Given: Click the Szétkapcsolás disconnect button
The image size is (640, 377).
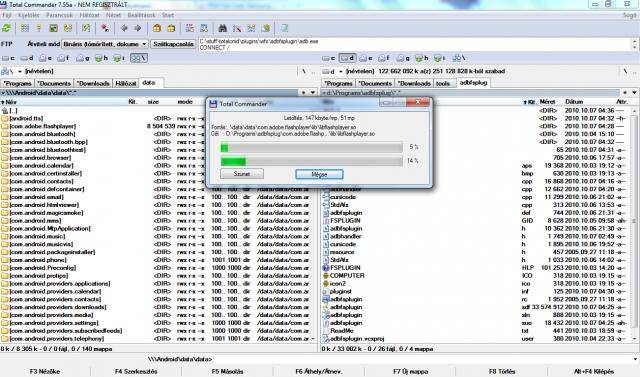Looking at the screenshot, I should tap(173, 44).
